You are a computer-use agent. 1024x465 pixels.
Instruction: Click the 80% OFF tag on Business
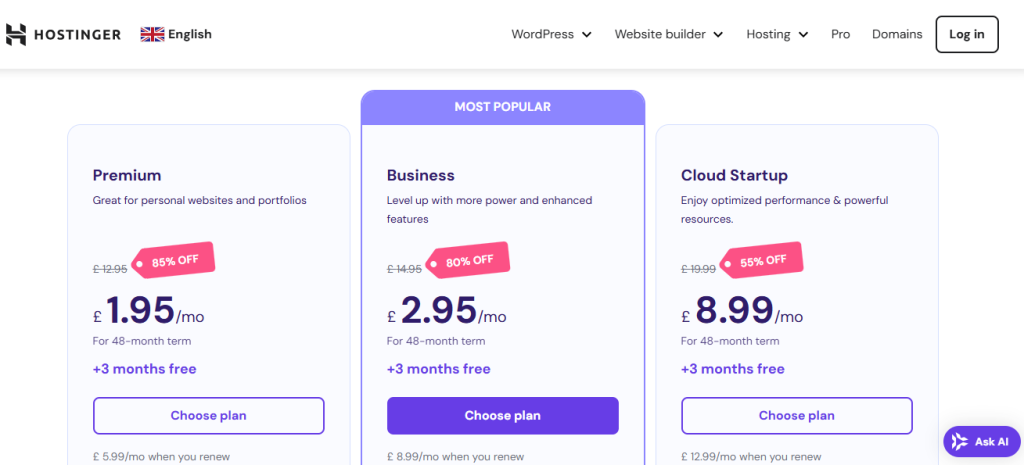coord(468,261)
